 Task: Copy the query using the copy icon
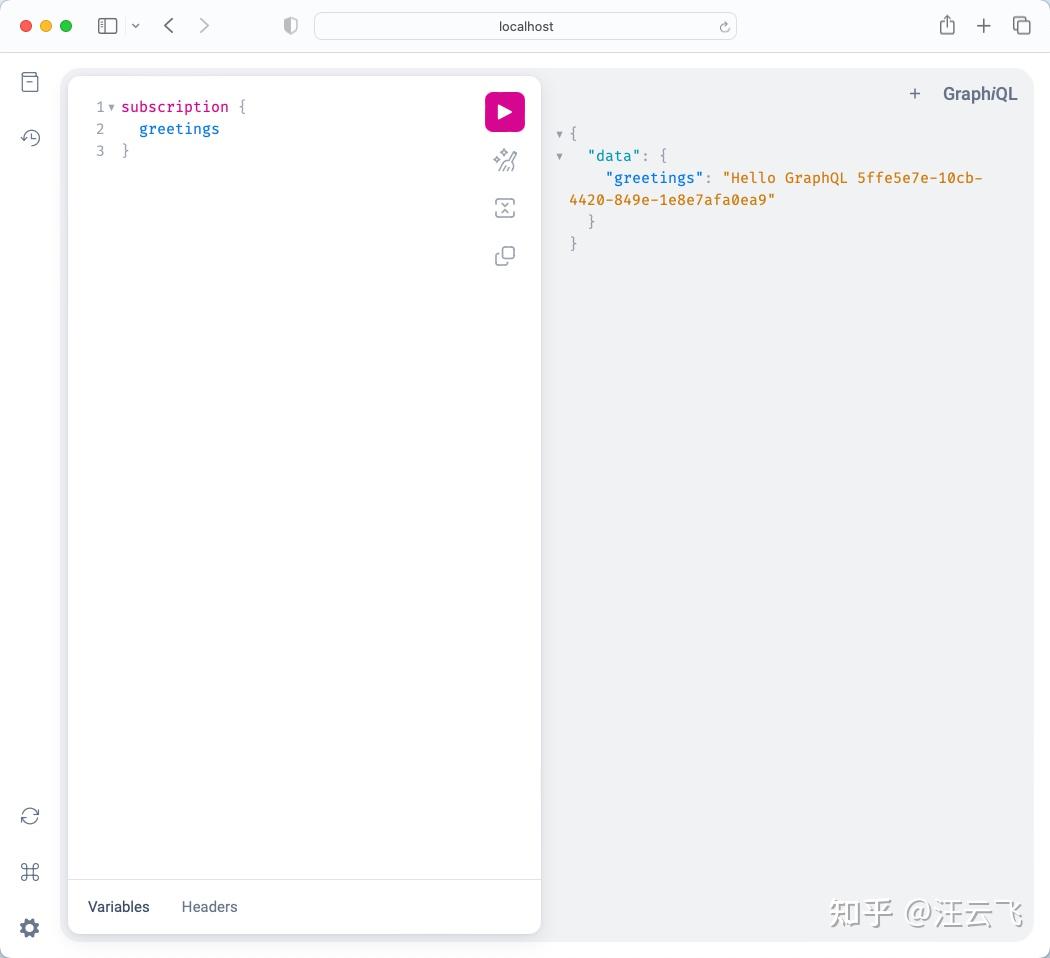point(504,255)
